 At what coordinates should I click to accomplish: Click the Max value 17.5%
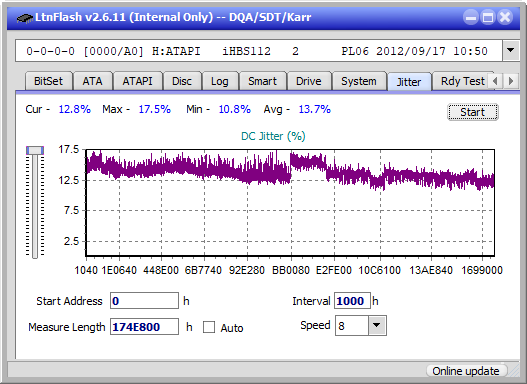(x=155, y=109)
